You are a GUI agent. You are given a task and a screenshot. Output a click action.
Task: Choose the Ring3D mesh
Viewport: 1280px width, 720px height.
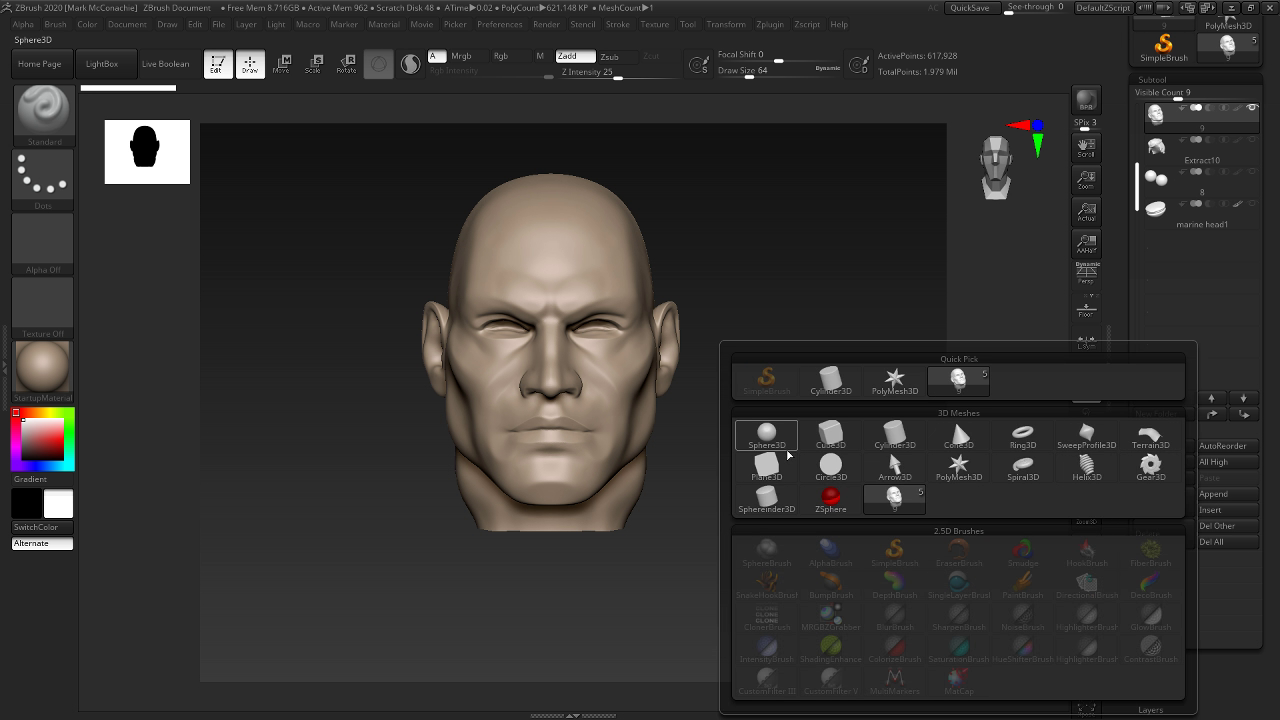pos(1022,436)
